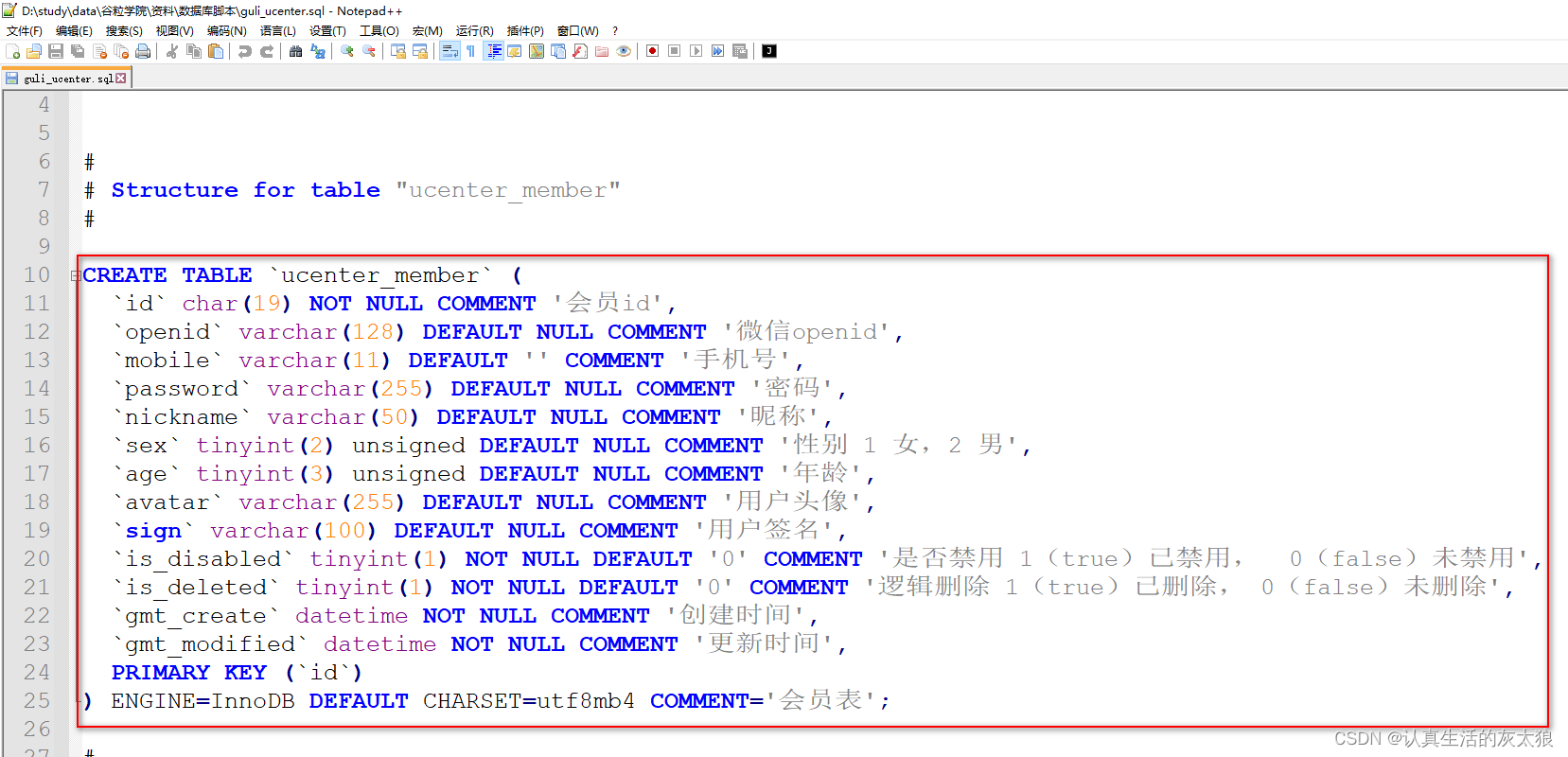Open the 文件(F) menu

pos(25,31)
